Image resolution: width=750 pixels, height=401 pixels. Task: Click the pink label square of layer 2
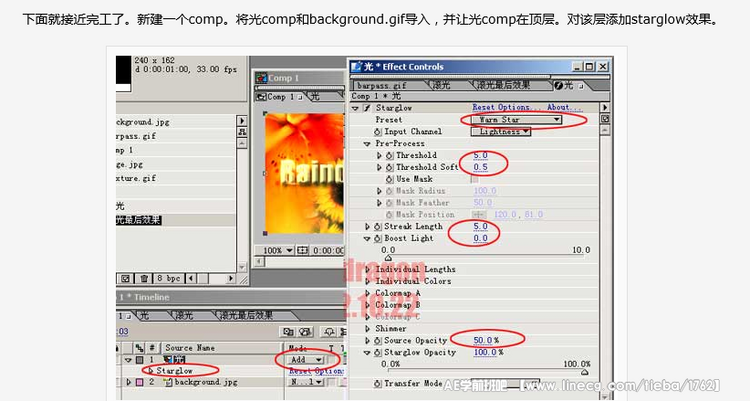click(x=139, y=382)
